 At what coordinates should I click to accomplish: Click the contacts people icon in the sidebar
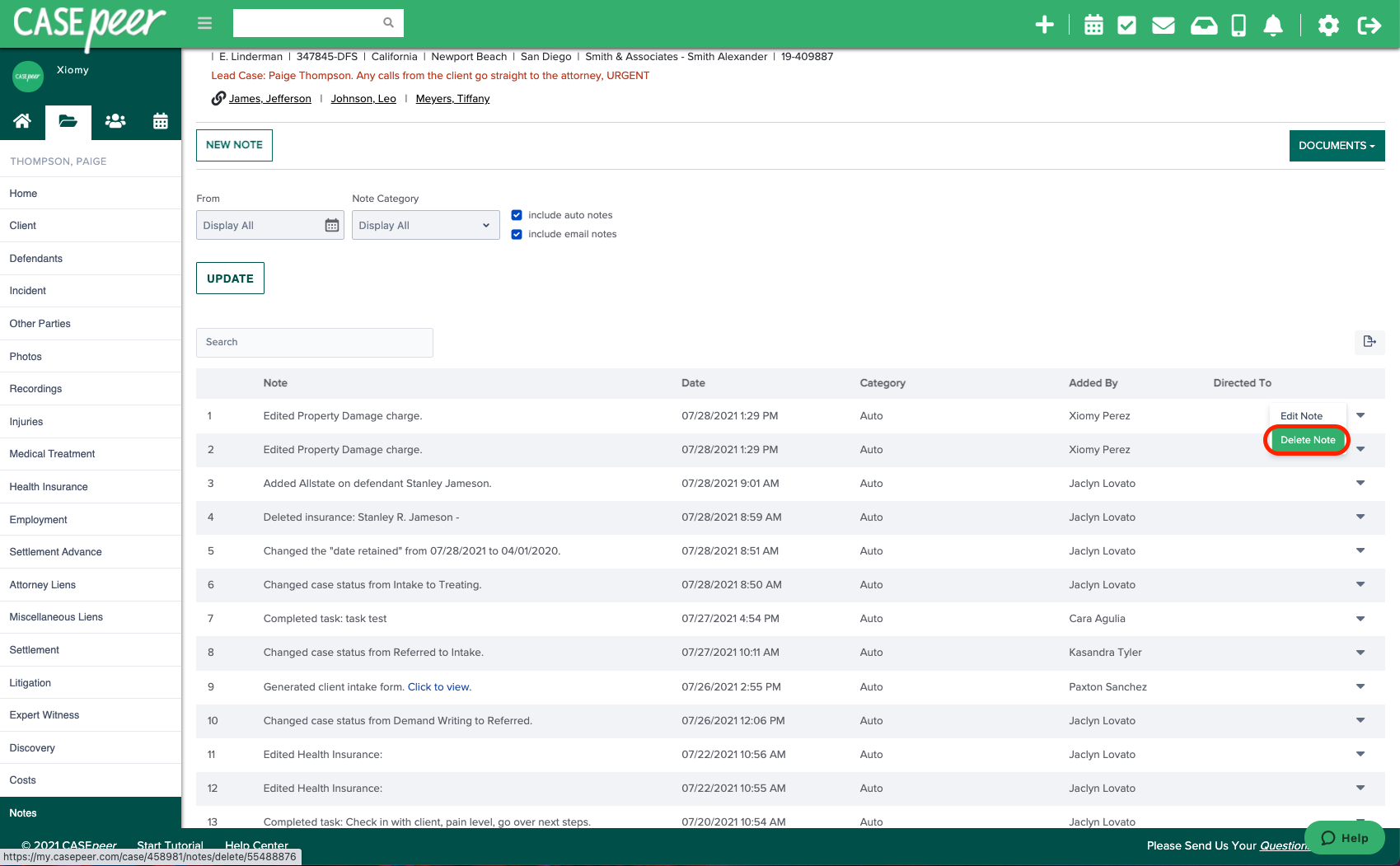[x=115, y=121]
